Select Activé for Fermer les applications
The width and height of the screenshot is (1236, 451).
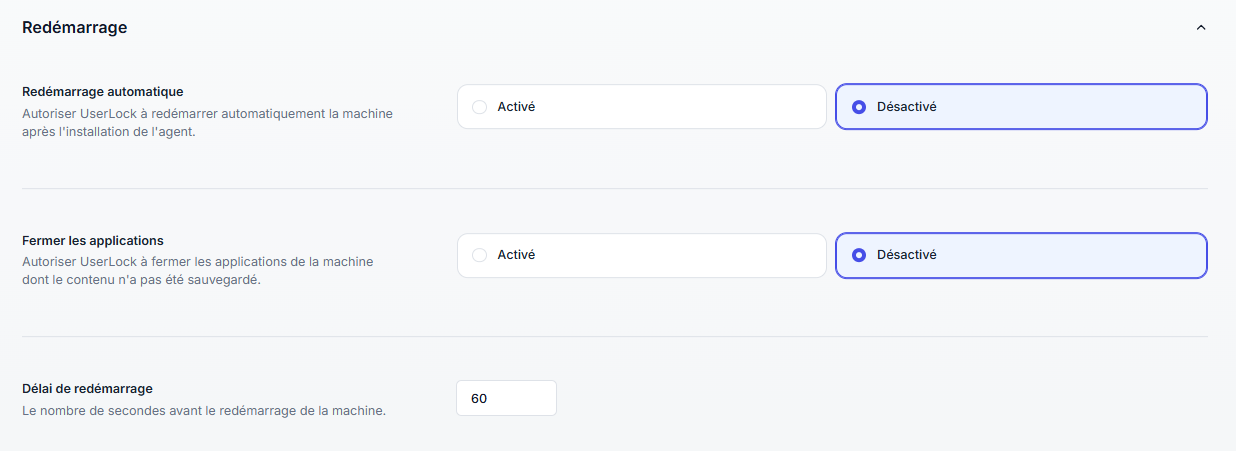(641, 255)
